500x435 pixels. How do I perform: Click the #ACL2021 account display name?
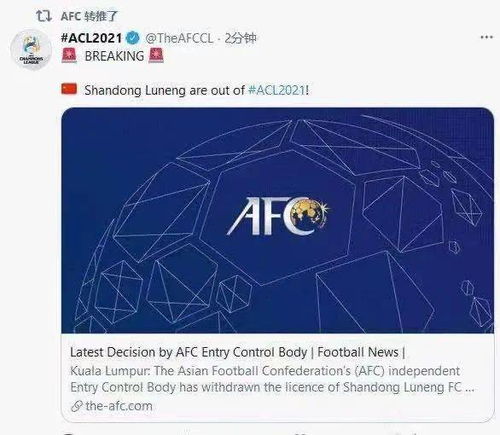(92, 38)
